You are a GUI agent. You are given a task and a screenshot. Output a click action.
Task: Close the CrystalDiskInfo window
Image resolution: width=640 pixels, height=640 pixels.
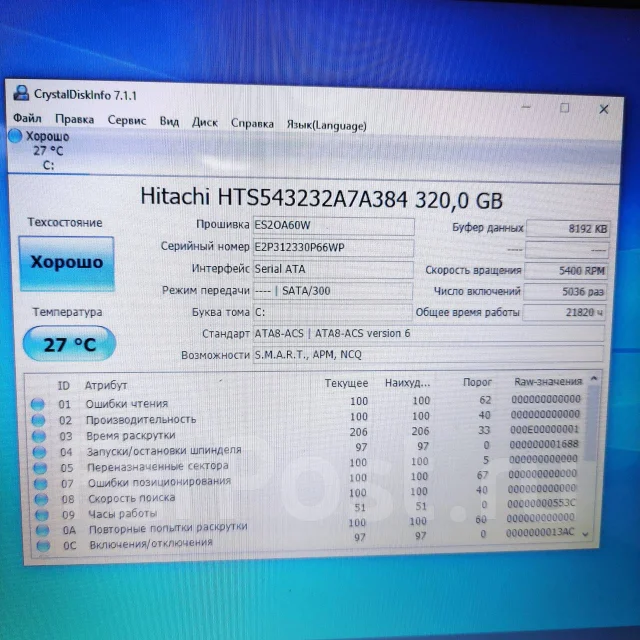(604, 109)
